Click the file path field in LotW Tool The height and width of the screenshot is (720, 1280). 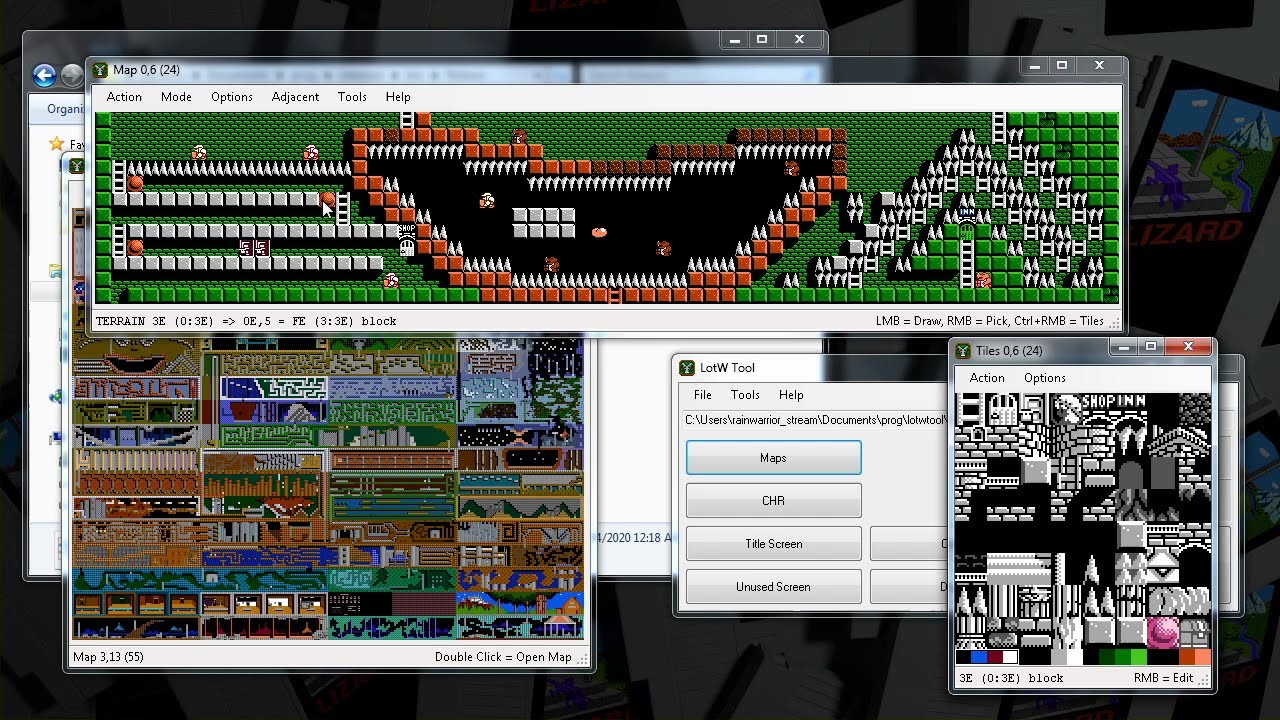tap(815, 420)
